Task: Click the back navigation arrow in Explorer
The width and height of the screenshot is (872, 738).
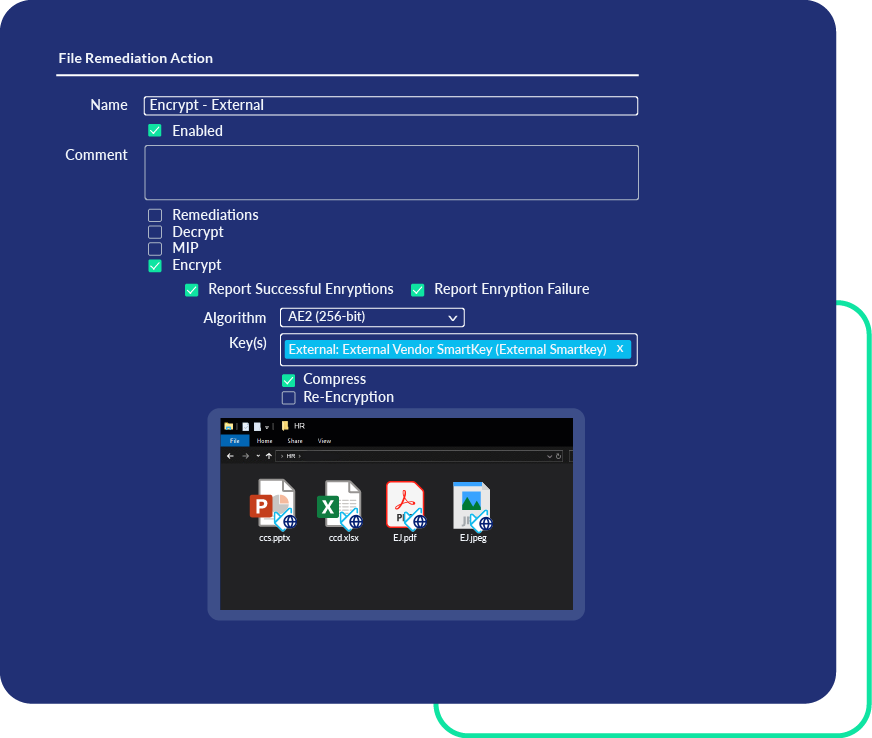Action: (229, 455)
